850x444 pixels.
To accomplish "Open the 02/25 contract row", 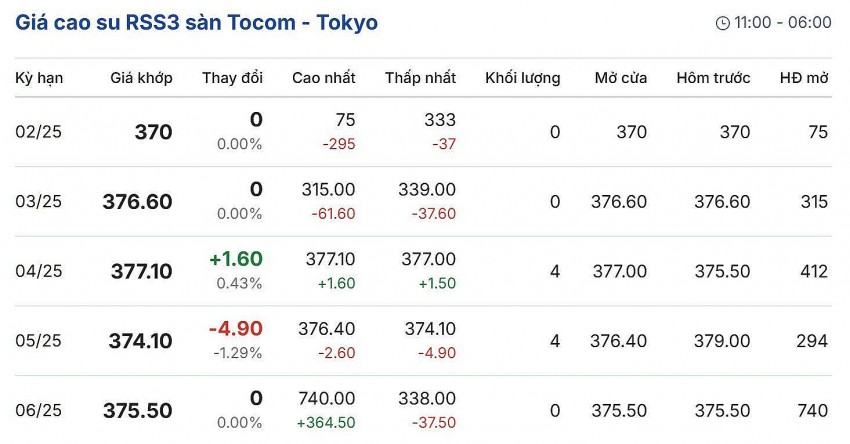I will pos(38,132).
